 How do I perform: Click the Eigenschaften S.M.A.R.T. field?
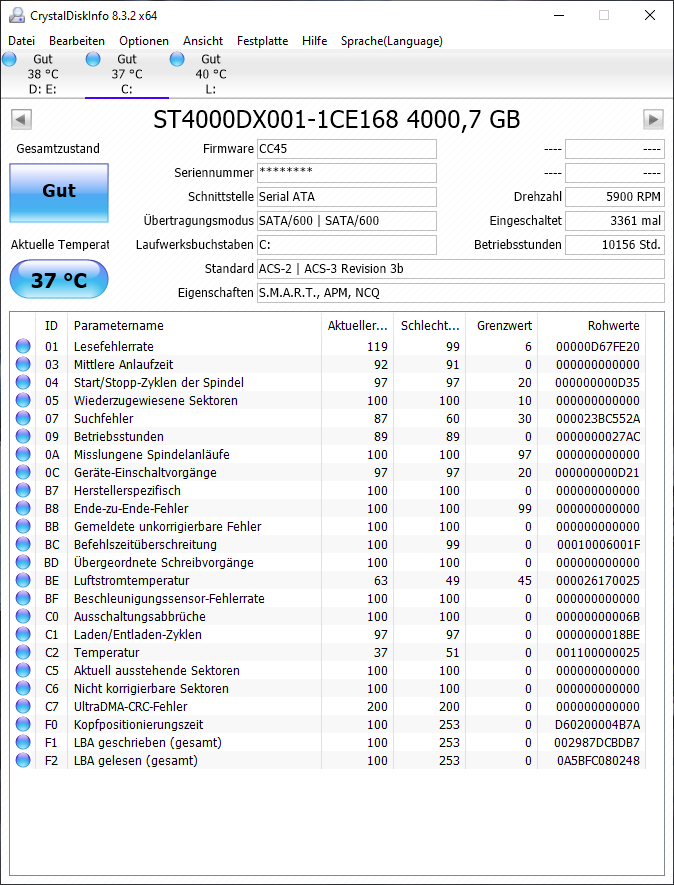click(x=461, y=293)
